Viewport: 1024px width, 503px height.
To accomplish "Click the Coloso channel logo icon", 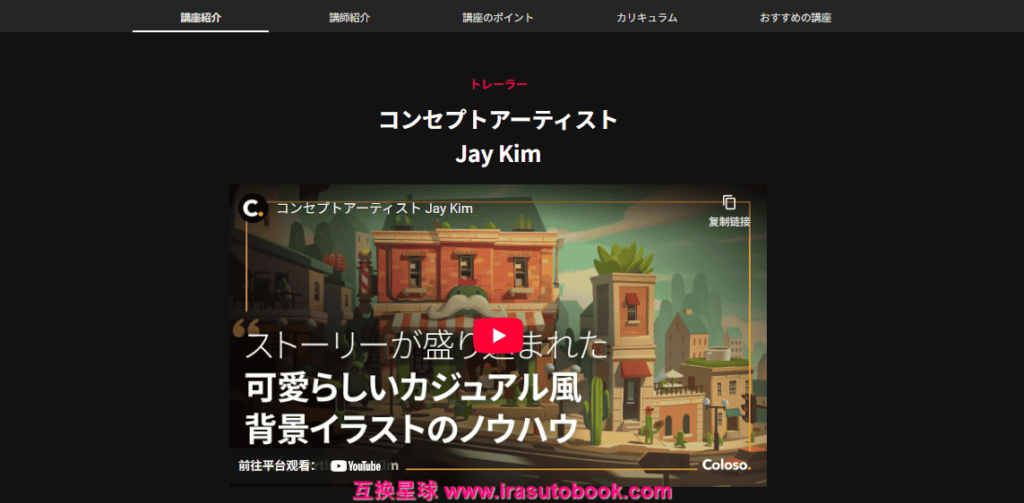I will (254, 208).
